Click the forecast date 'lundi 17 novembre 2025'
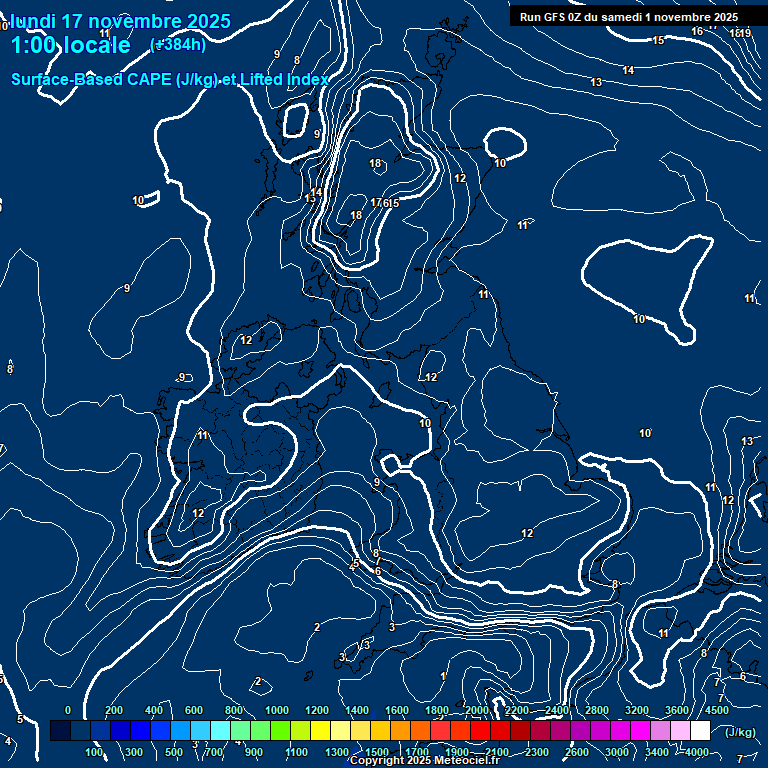 pos(120,22)
